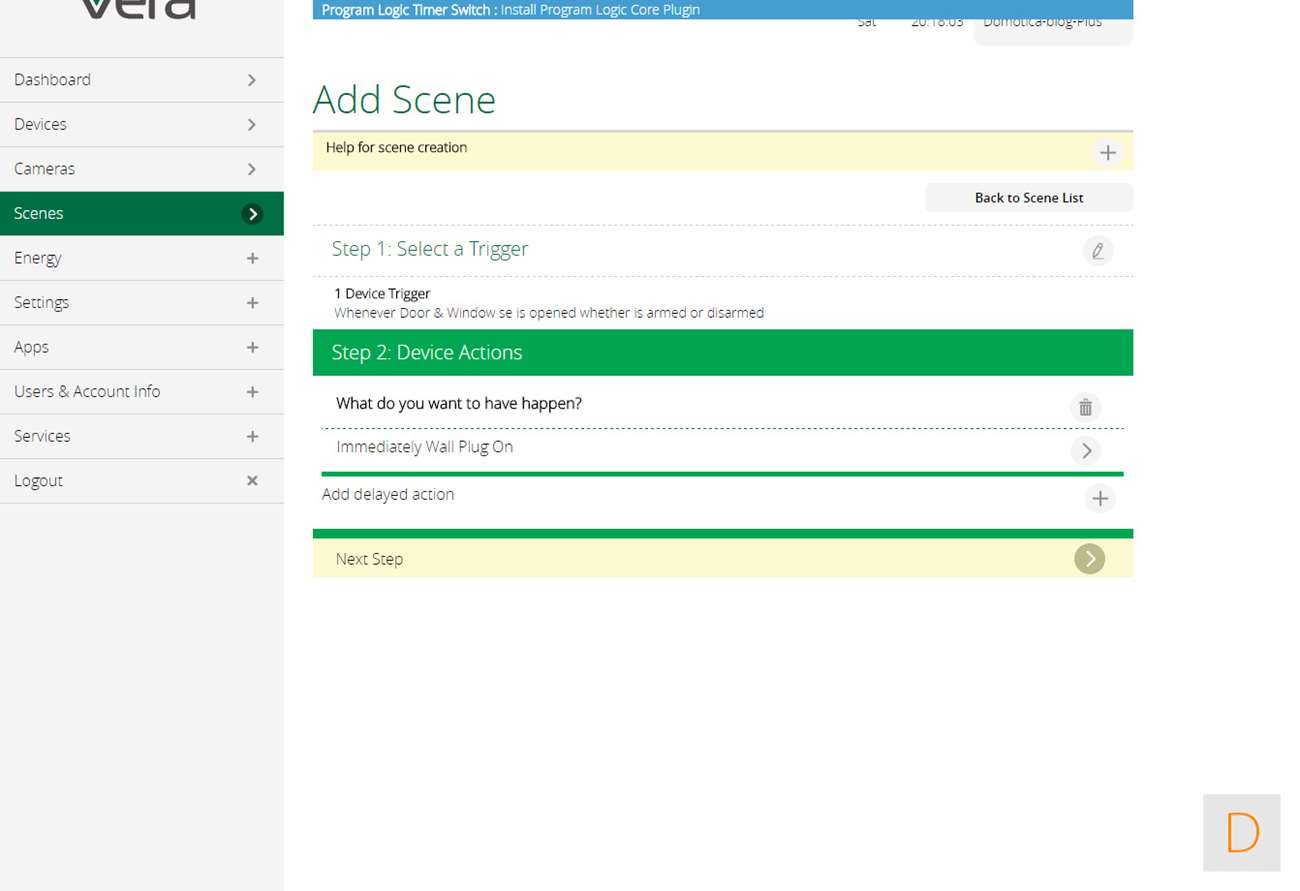Open the Dashboard menu item
The image size is (1300, 891).
[x=141, y=80]
